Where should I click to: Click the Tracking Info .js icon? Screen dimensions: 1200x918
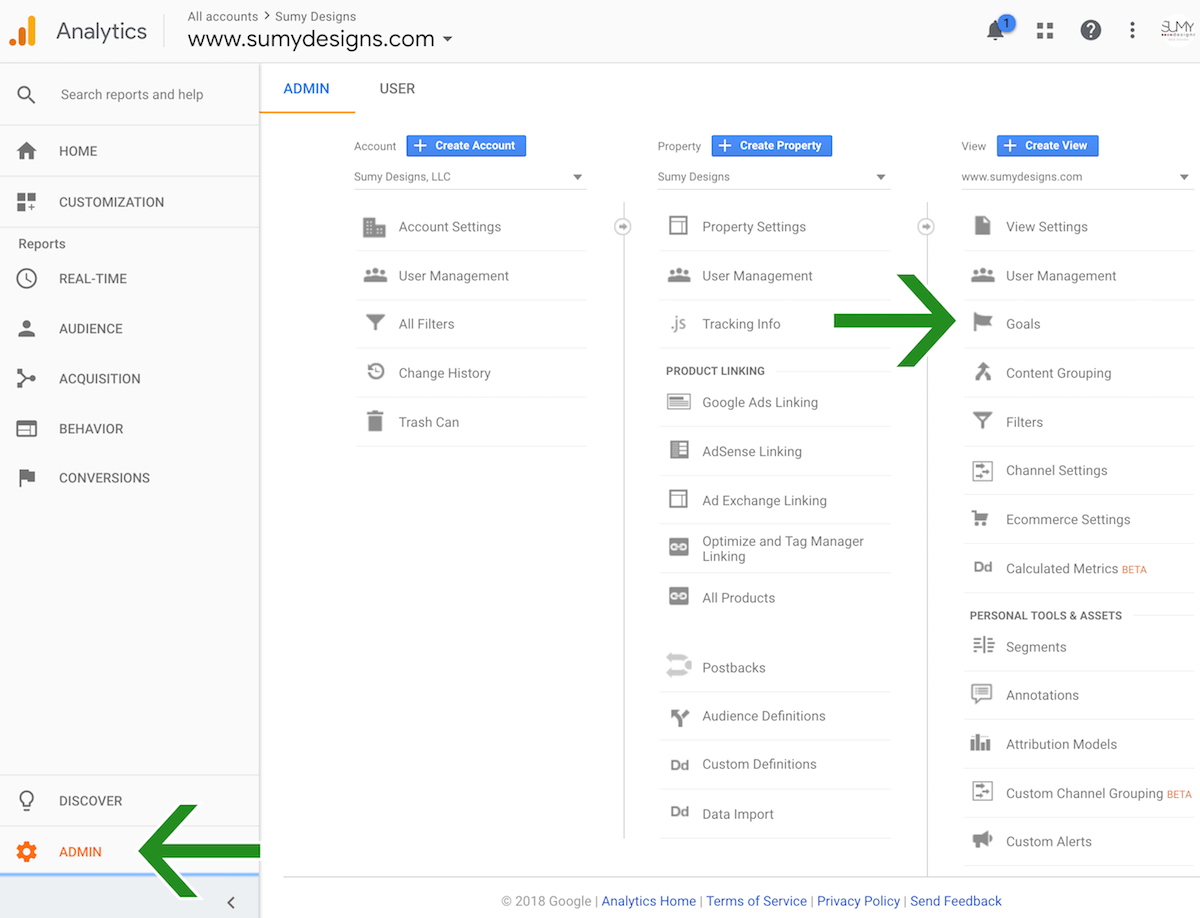click(x=679, y=323)
